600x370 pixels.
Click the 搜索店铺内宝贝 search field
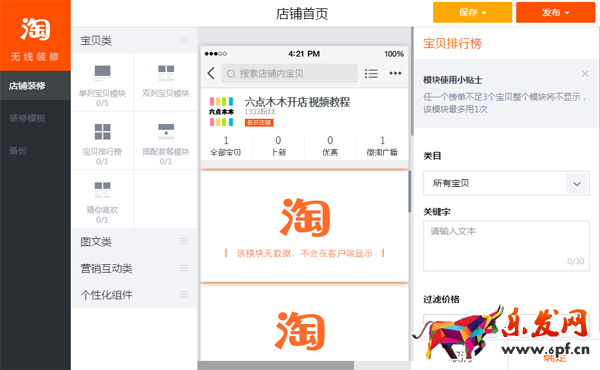click(289, 73)
